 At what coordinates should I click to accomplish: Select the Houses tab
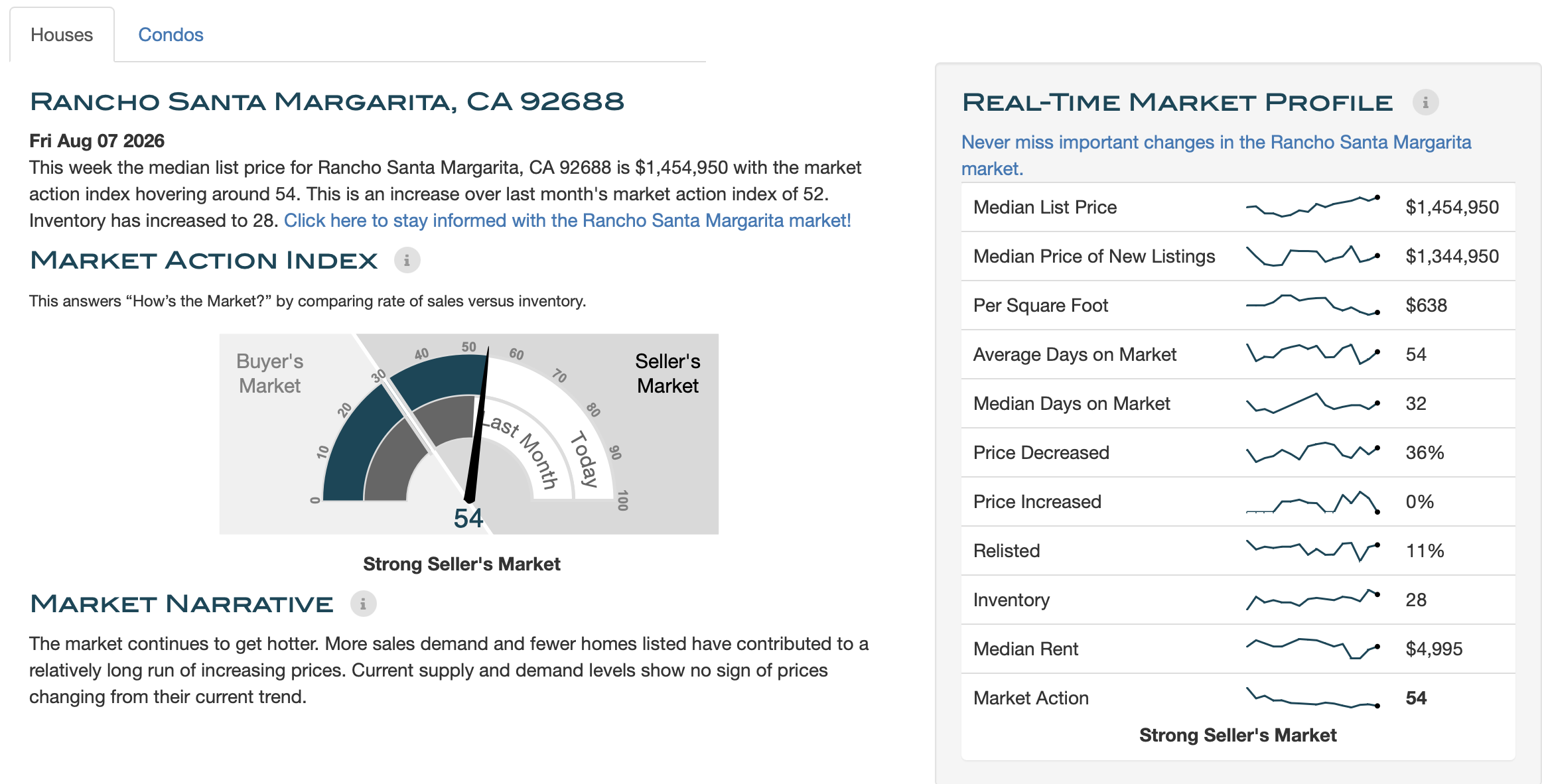coord(62,34)
